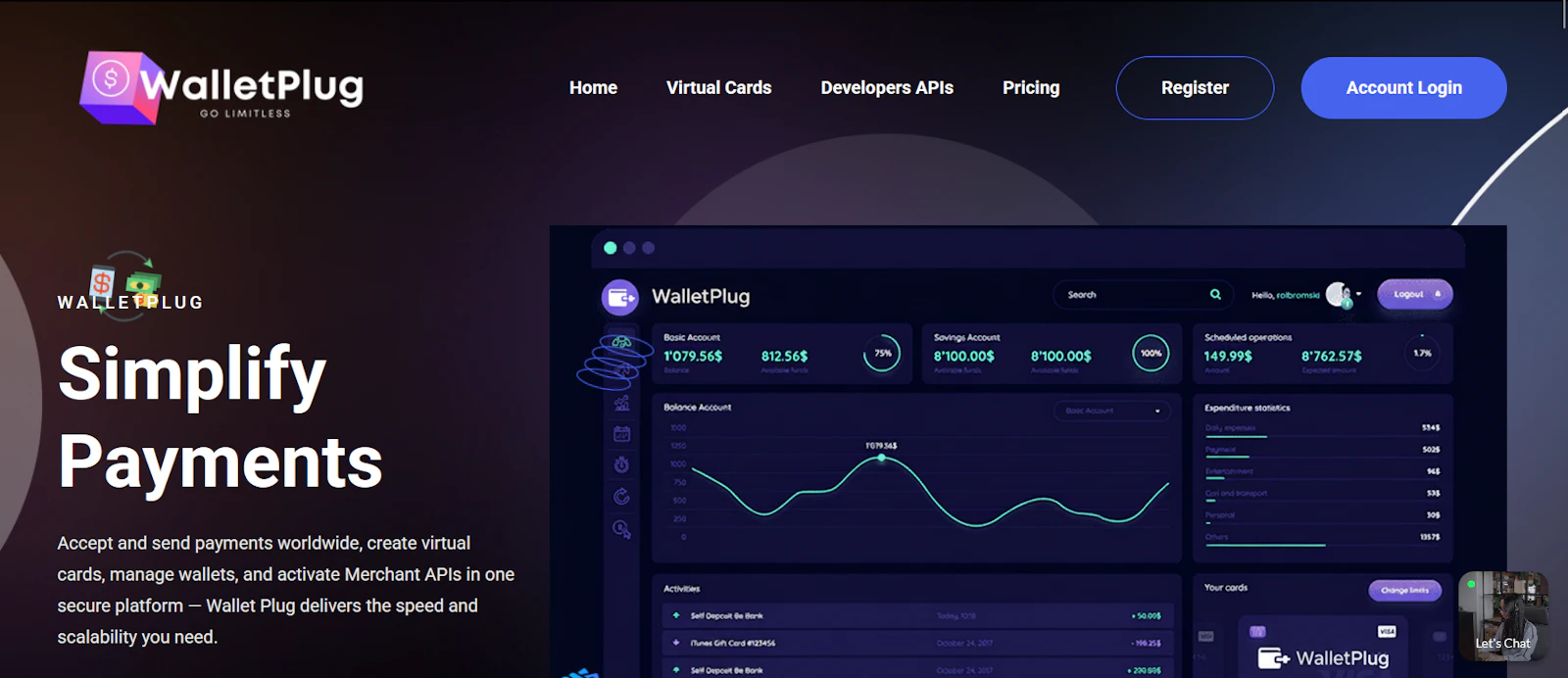Click the 'Expenditure statistics' heading
This screenshot has height=678, width=1568.
pyautogui.click(x=1247, y=408)
